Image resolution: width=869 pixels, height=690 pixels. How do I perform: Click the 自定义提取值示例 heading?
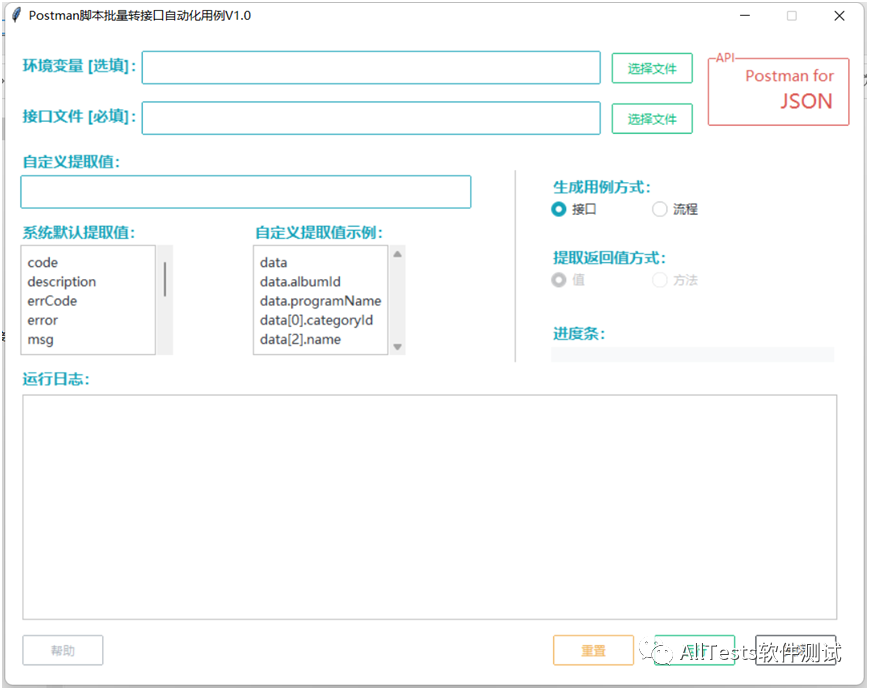coord(319,232)
